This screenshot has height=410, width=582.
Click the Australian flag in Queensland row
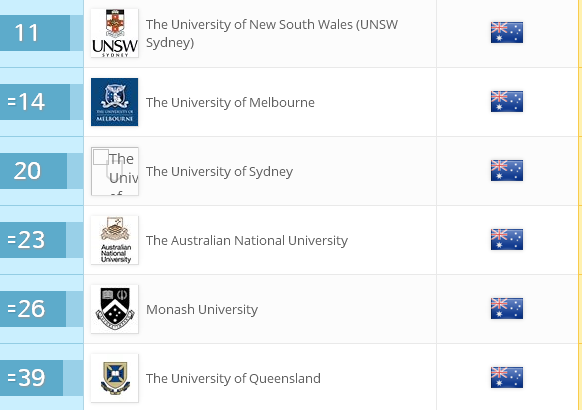tap(507, 378)
